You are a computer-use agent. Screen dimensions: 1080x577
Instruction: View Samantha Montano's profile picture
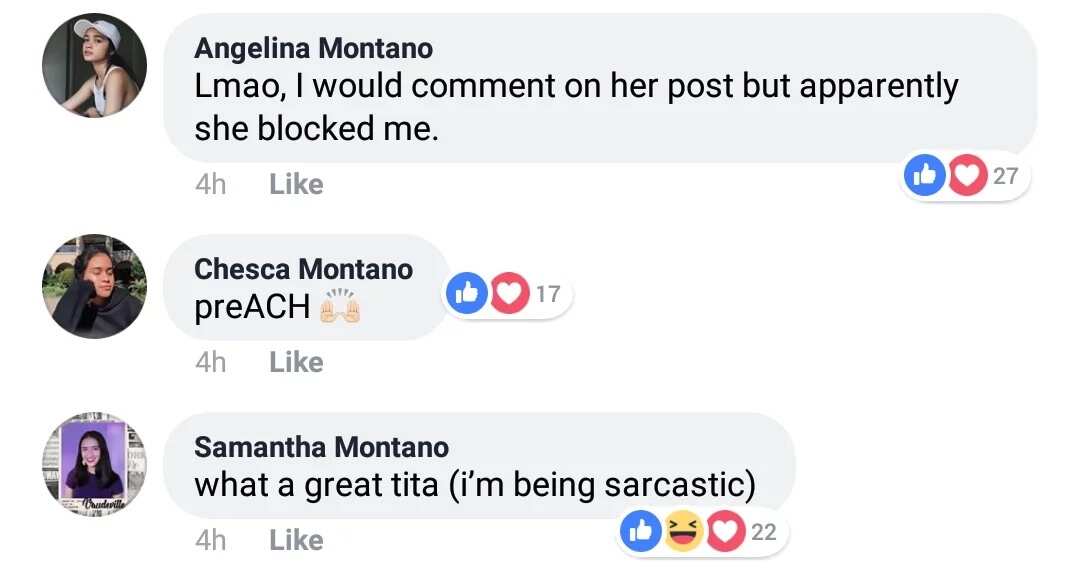pos(94,465)
